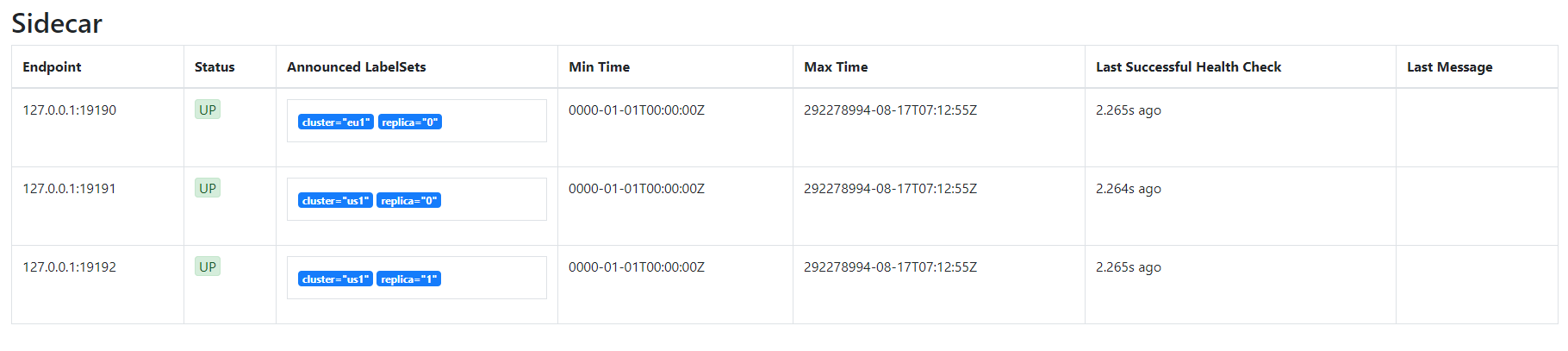Click replica="0" badge for endpoint 127.0.0.1:19191
The width and height of the screenshot is (1568, 351).
point(409,201)
